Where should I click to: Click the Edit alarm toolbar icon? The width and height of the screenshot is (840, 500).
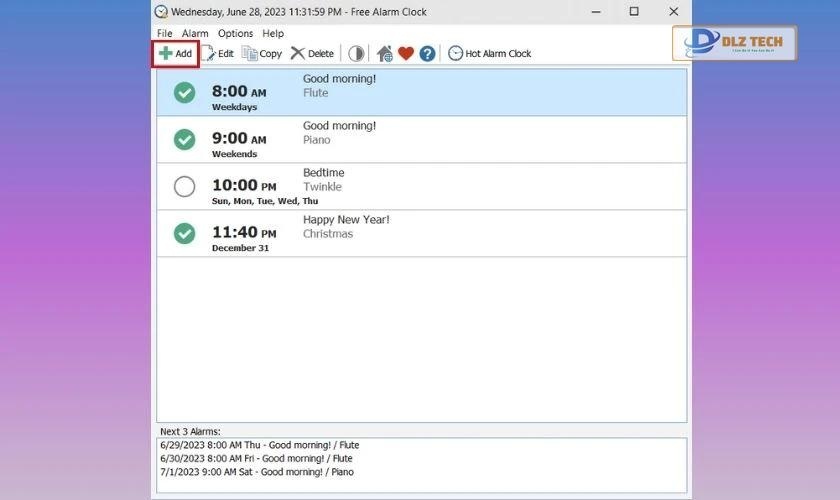[x=218, y=53]
